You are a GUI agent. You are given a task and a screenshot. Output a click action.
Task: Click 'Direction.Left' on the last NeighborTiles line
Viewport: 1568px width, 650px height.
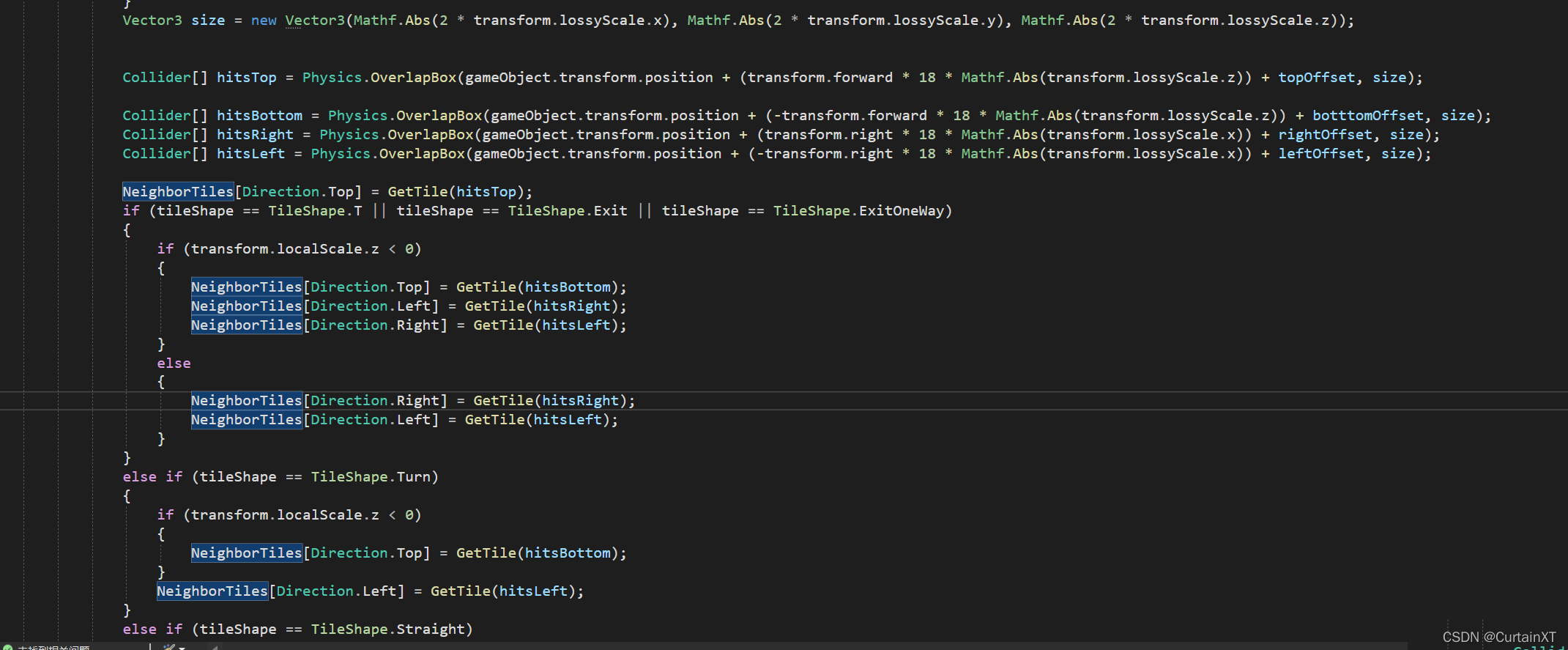point(336,591)
